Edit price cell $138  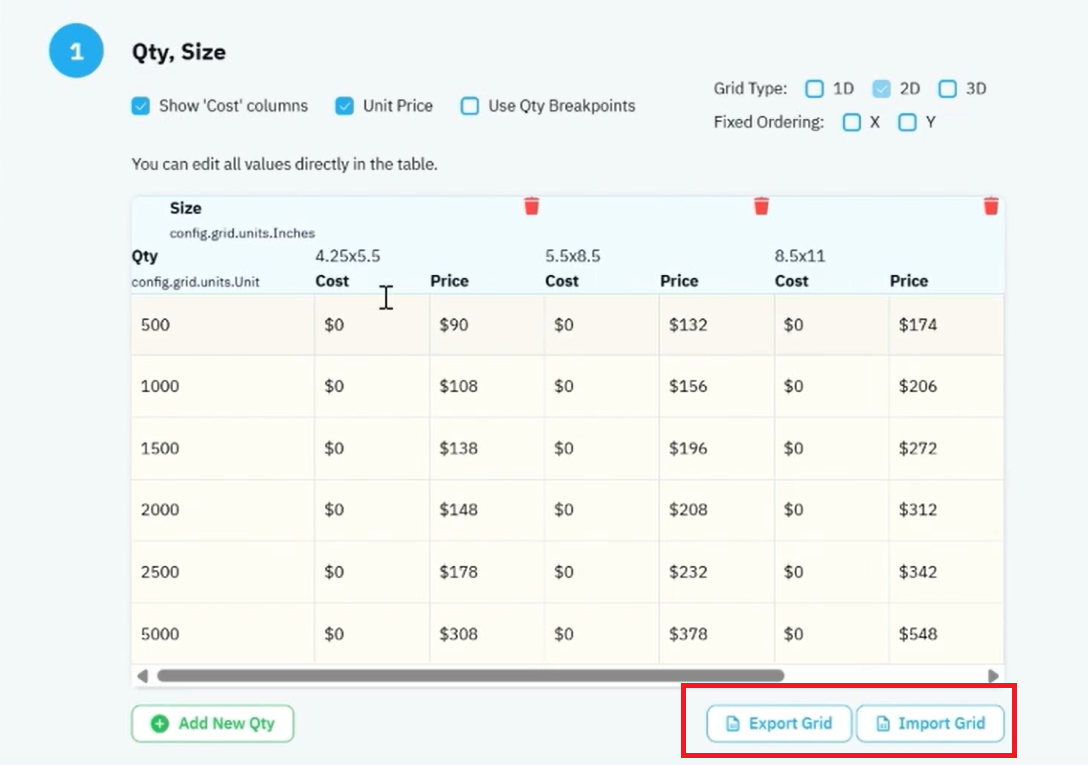tap(487, 448)
